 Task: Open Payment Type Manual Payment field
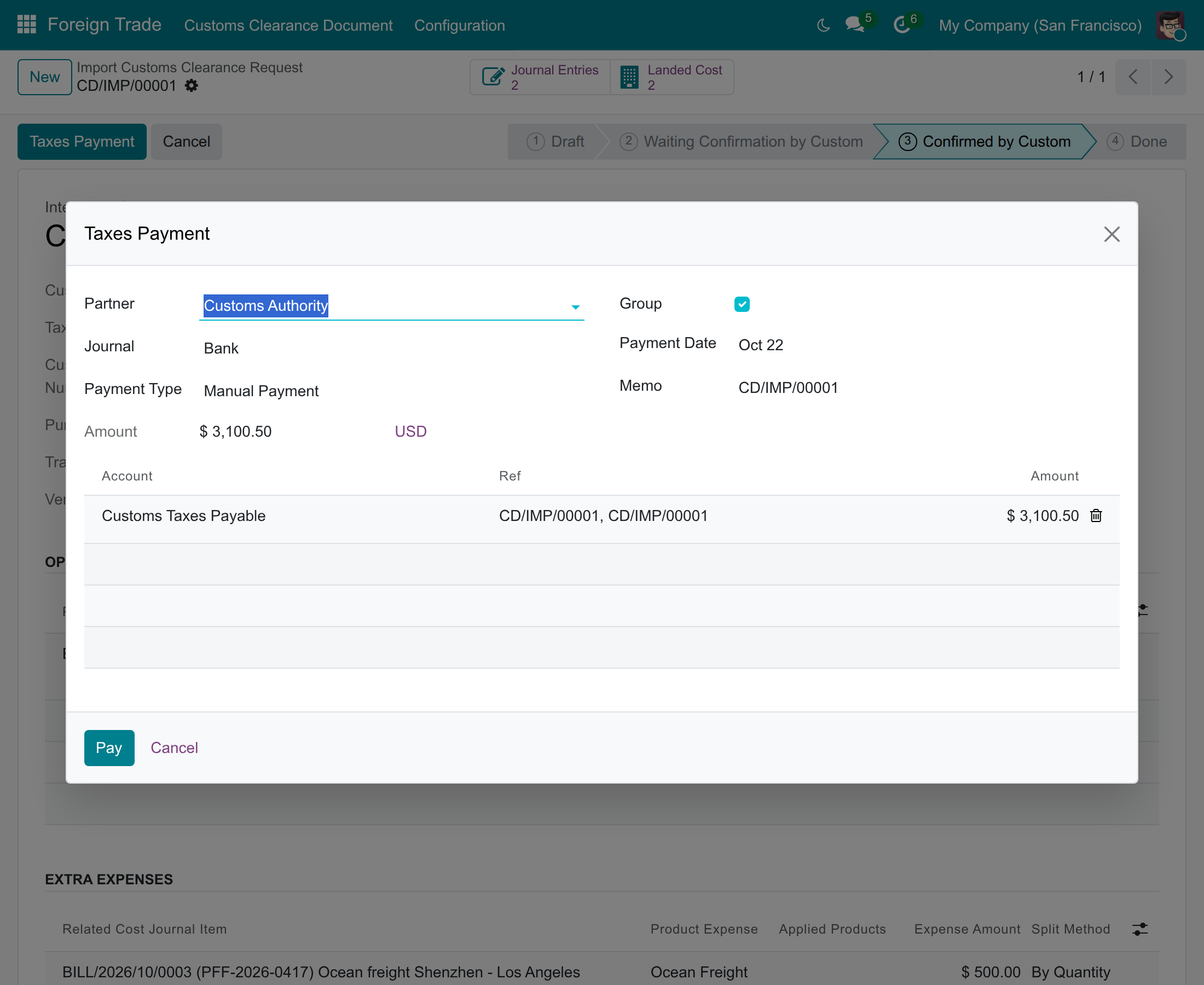point(391,391)
